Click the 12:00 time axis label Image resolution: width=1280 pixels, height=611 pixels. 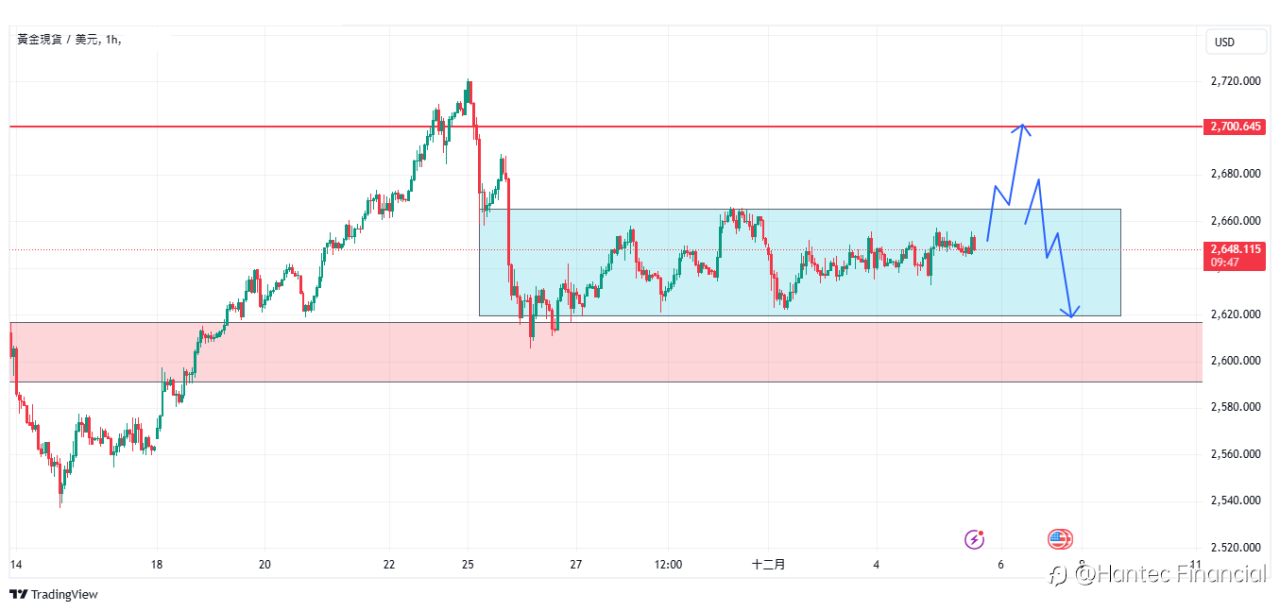tap(668, 565)
